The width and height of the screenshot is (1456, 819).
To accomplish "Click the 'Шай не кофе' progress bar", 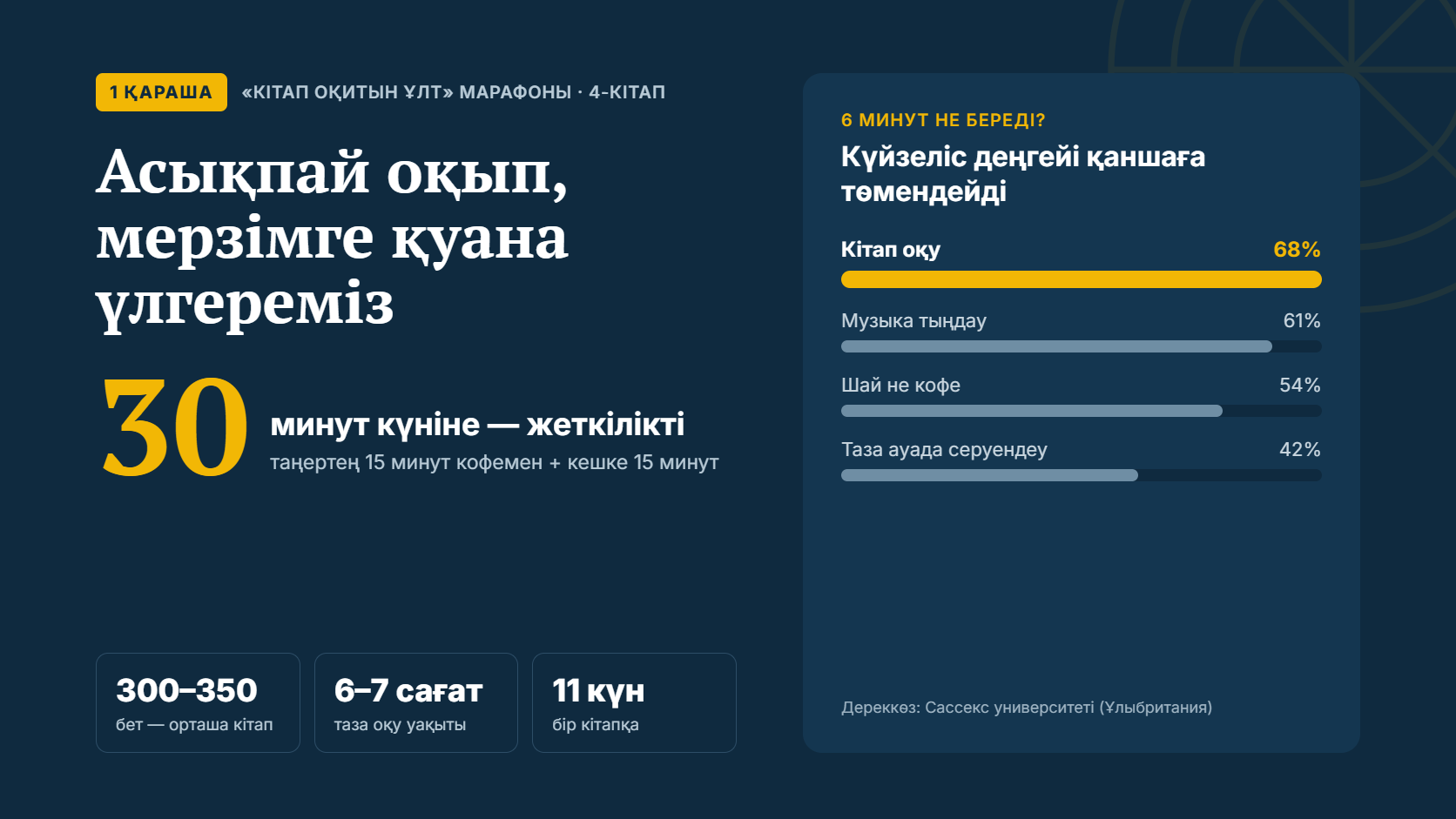I will (1082, 411).
